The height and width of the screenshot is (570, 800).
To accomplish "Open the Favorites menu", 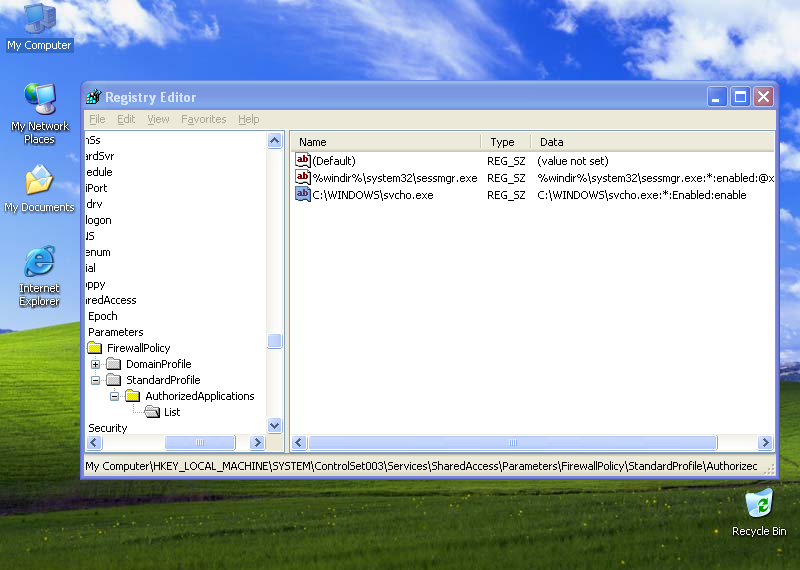I will (204, 119).
